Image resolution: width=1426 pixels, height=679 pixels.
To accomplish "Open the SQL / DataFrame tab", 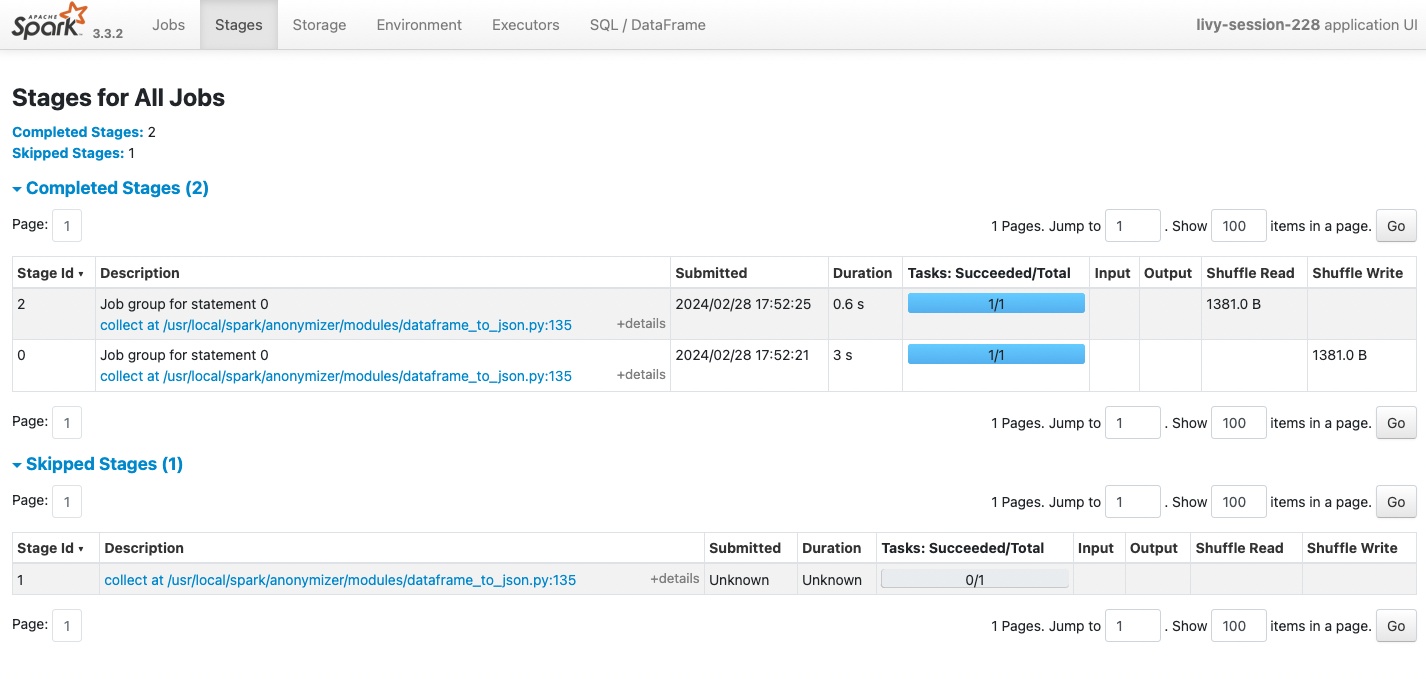I will [647, 25].
